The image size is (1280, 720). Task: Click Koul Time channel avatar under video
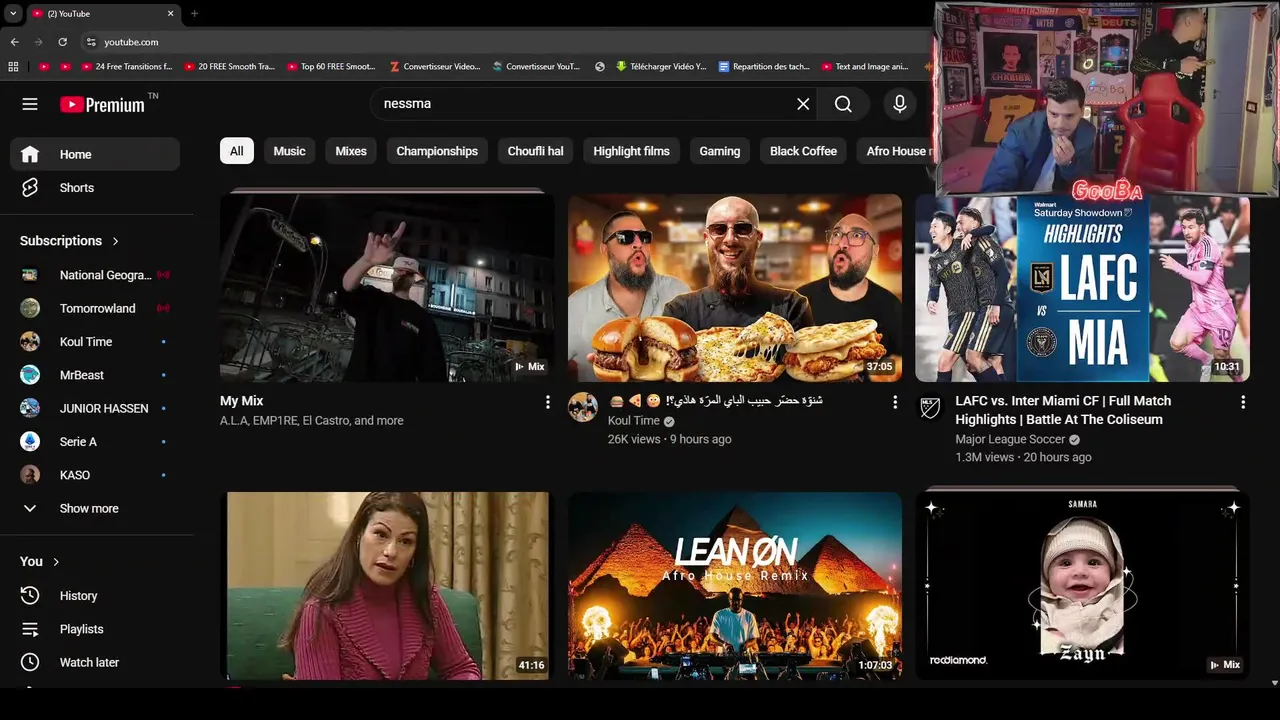pos(583,407)
